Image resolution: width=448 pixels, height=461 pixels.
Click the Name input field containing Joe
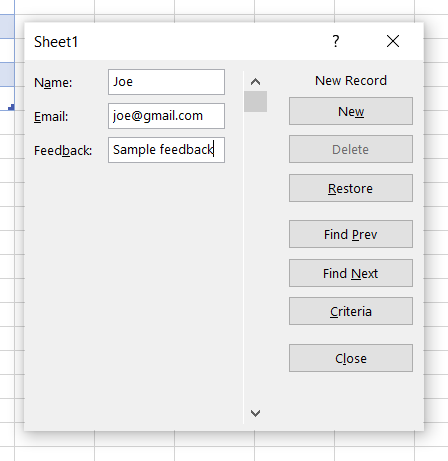pyautogui.click(x=166, y=82)
